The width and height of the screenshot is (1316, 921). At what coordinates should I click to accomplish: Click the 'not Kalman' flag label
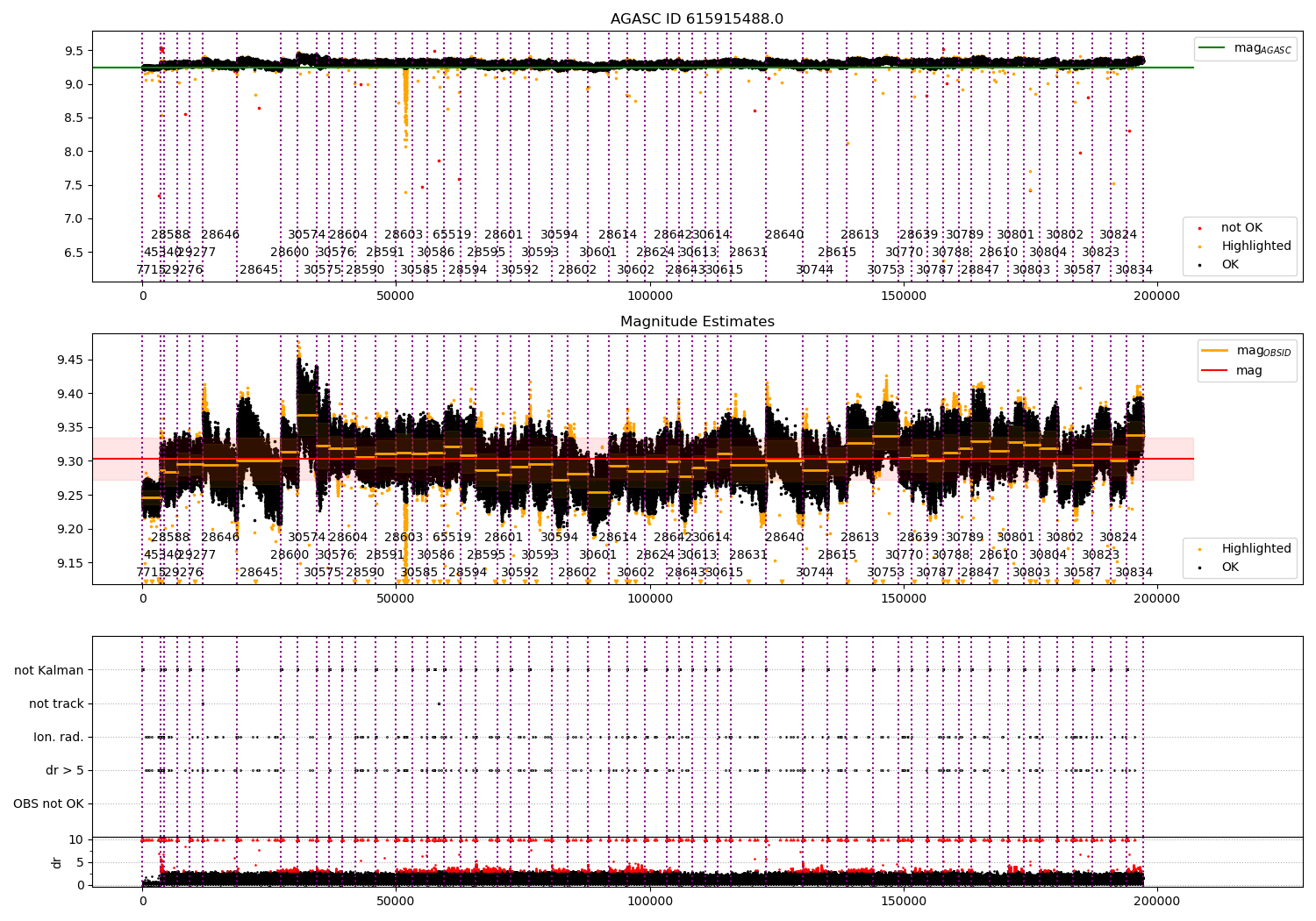tap(49, 670)
